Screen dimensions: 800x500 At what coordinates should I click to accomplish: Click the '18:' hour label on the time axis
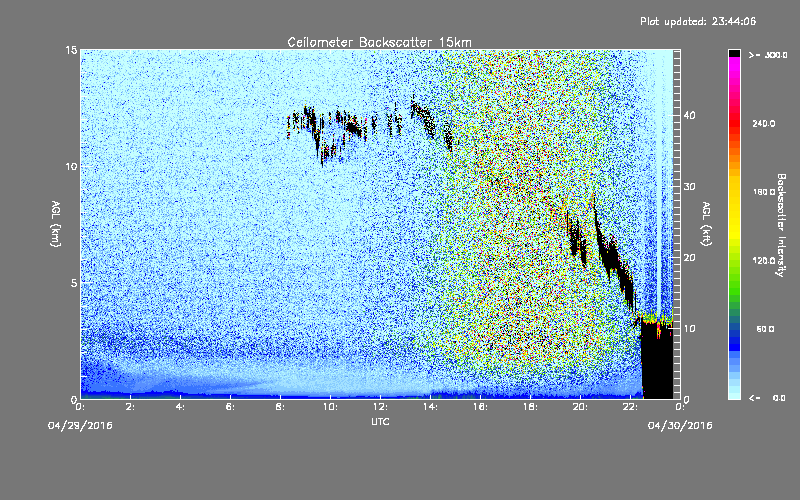530,407
